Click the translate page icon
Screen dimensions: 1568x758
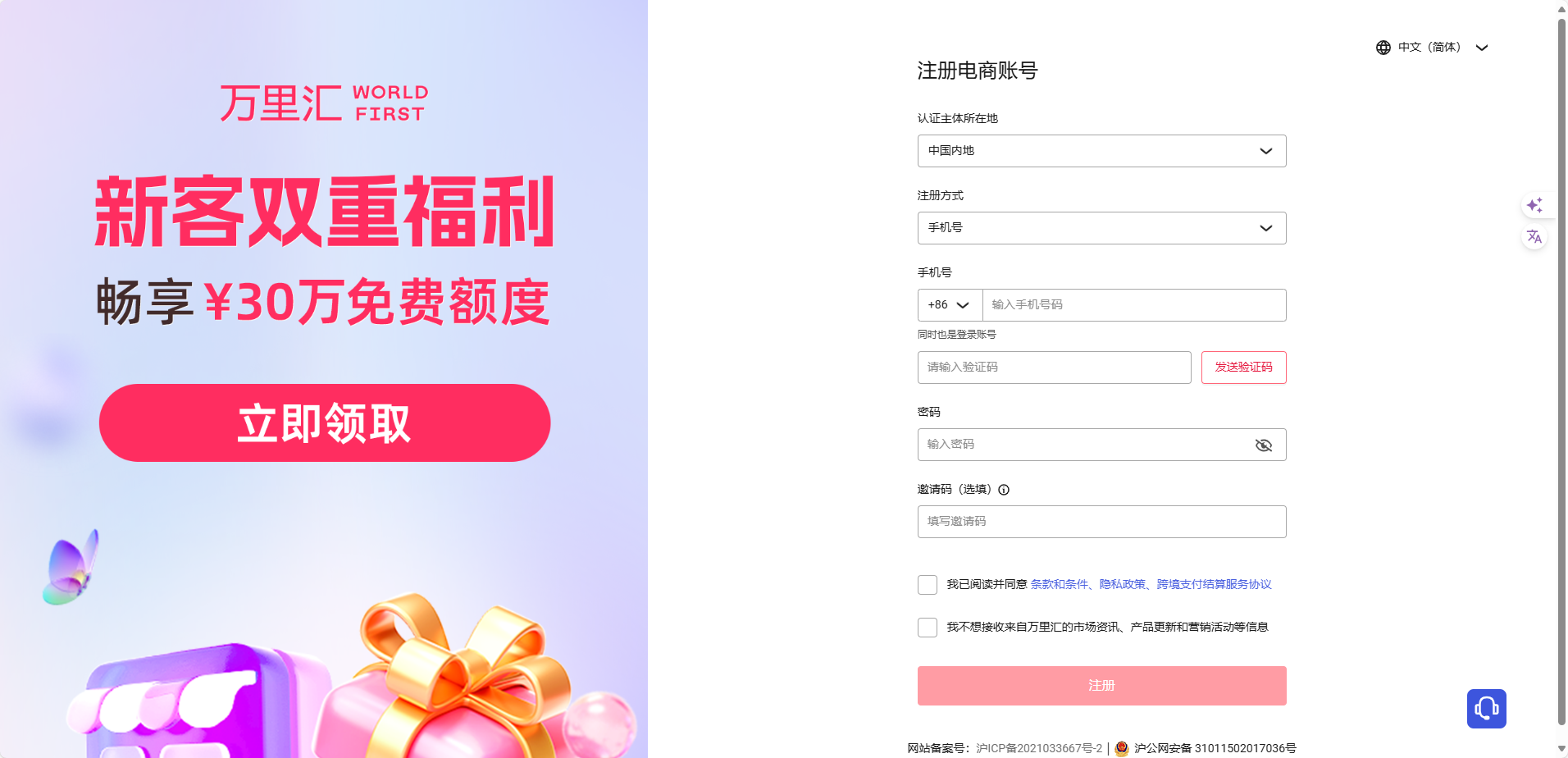(1534, 237)
